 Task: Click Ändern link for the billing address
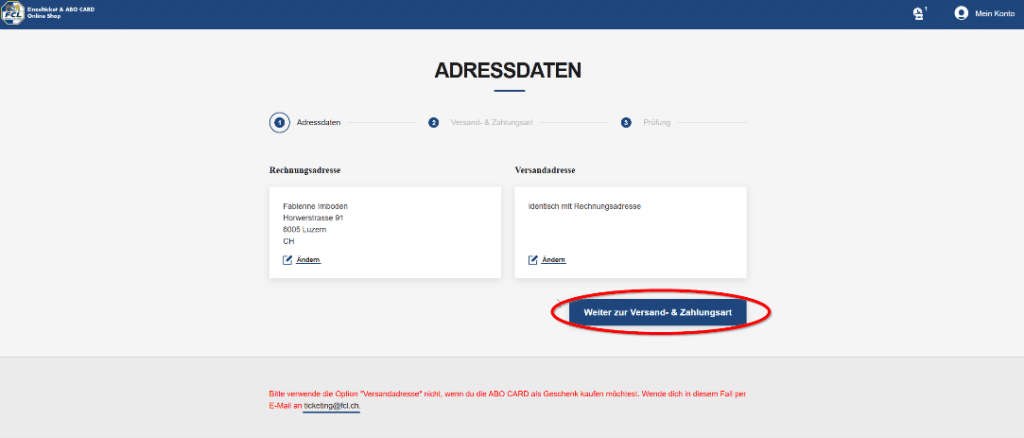pos(308,260)
